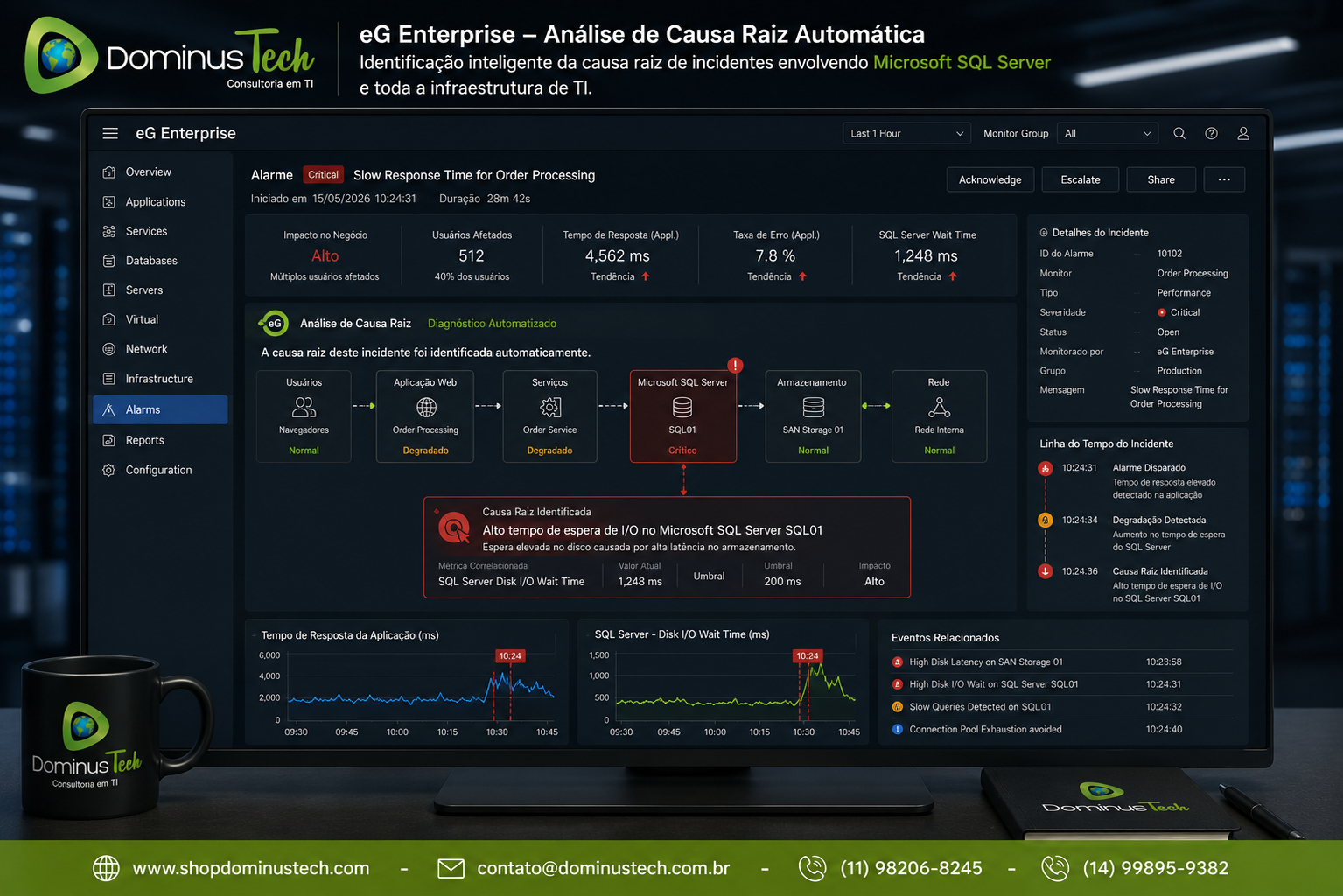1343x896 pixels.
Task: Open the more options ellipsis button
Action: click(x=1224, y=179)
